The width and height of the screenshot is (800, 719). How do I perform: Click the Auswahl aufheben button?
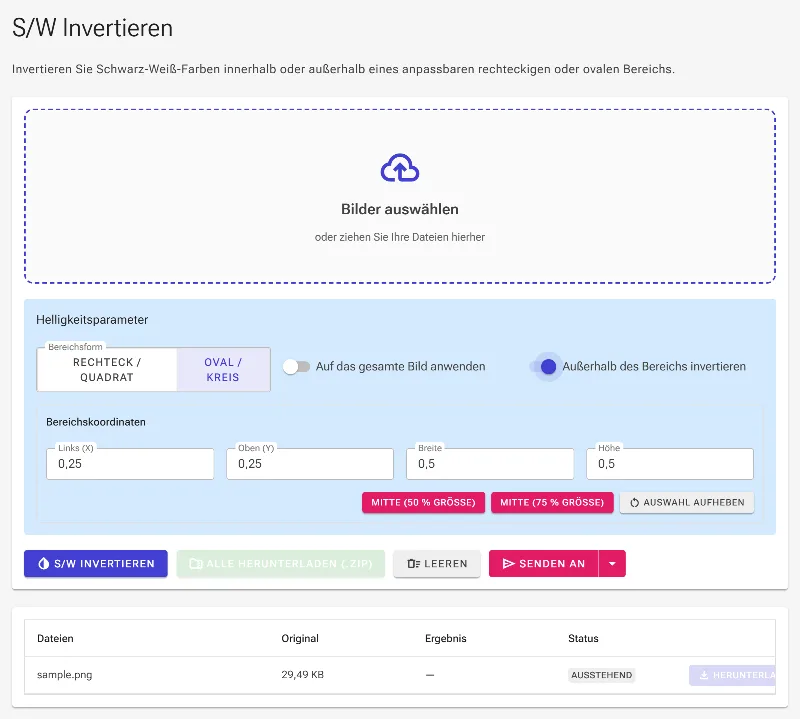point(687,503)
